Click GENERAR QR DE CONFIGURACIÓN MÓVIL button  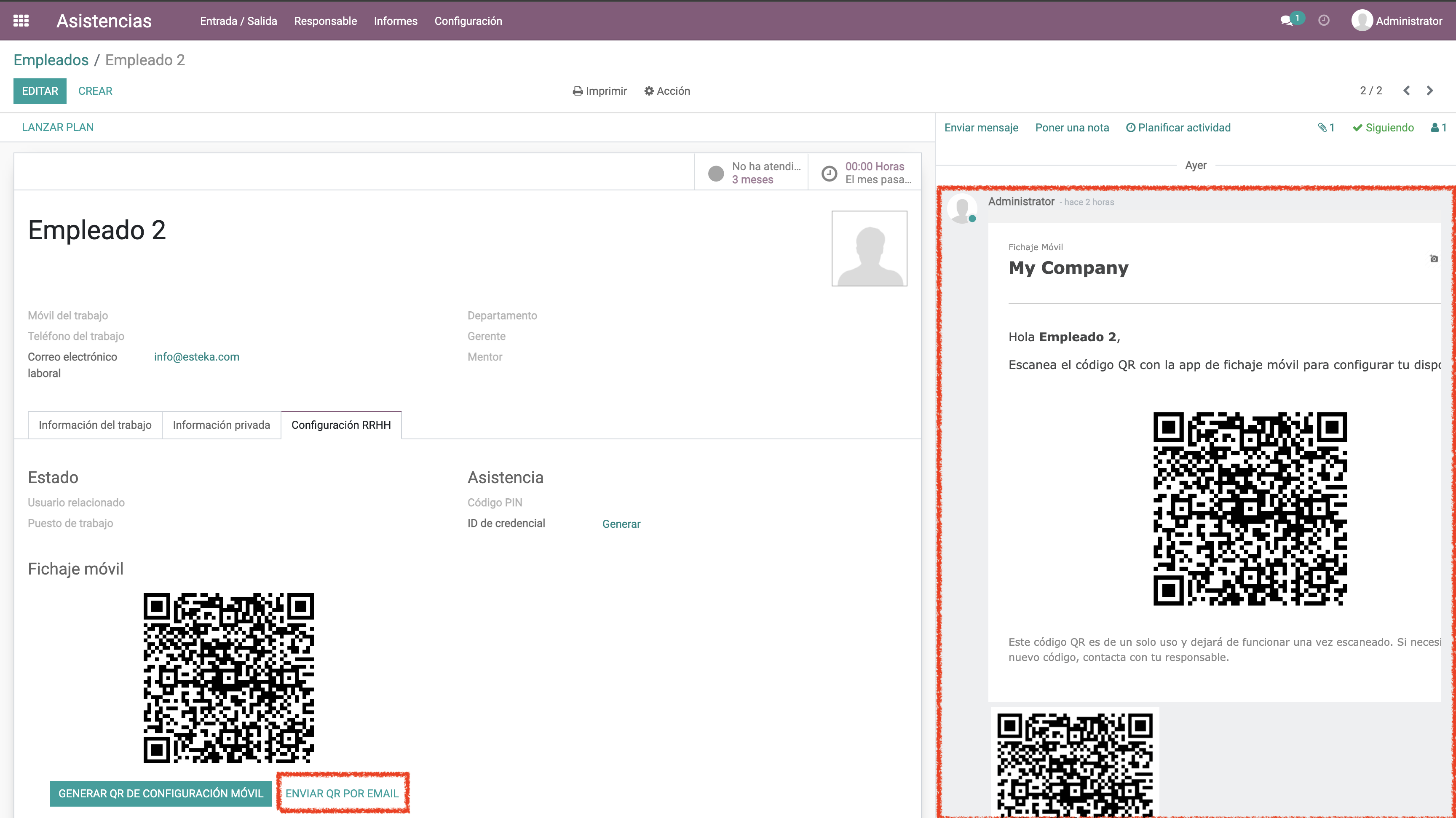point(161,793)
